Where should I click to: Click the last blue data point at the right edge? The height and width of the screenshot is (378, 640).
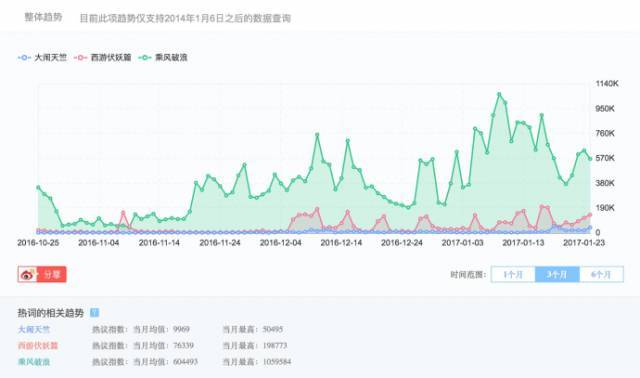coord(590,228)
